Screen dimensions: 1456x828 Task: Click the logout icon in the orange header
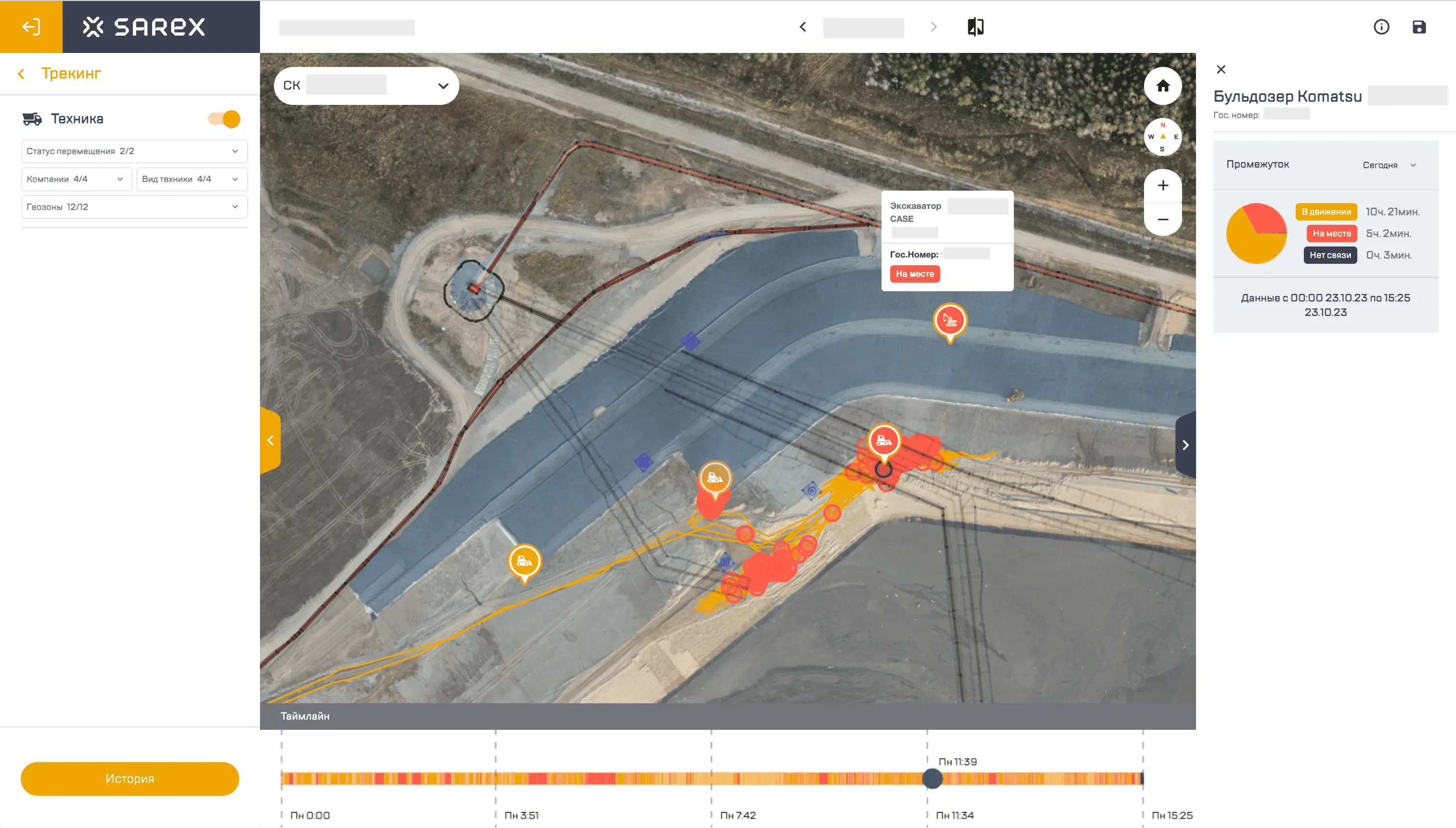coord(31,27)
